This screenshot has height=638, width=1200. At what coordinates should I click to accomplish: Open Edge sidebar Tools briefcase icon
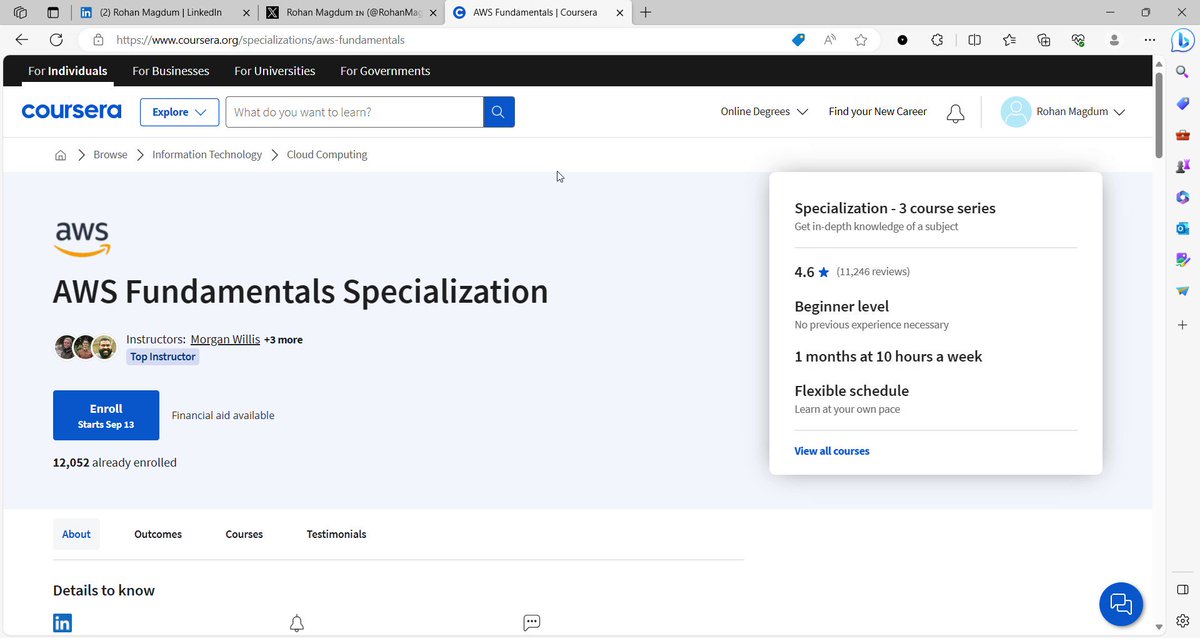pos(1182,135)
